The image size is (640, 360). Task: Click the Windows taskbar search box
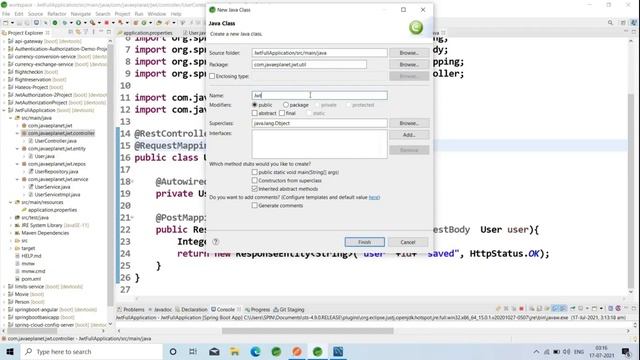[91, 351]
